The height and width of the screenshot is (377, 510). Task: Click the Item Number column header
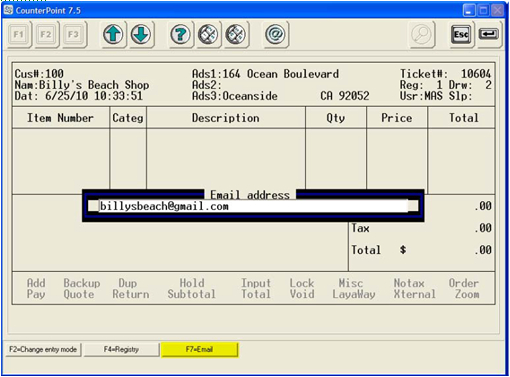tap(60, 118)
